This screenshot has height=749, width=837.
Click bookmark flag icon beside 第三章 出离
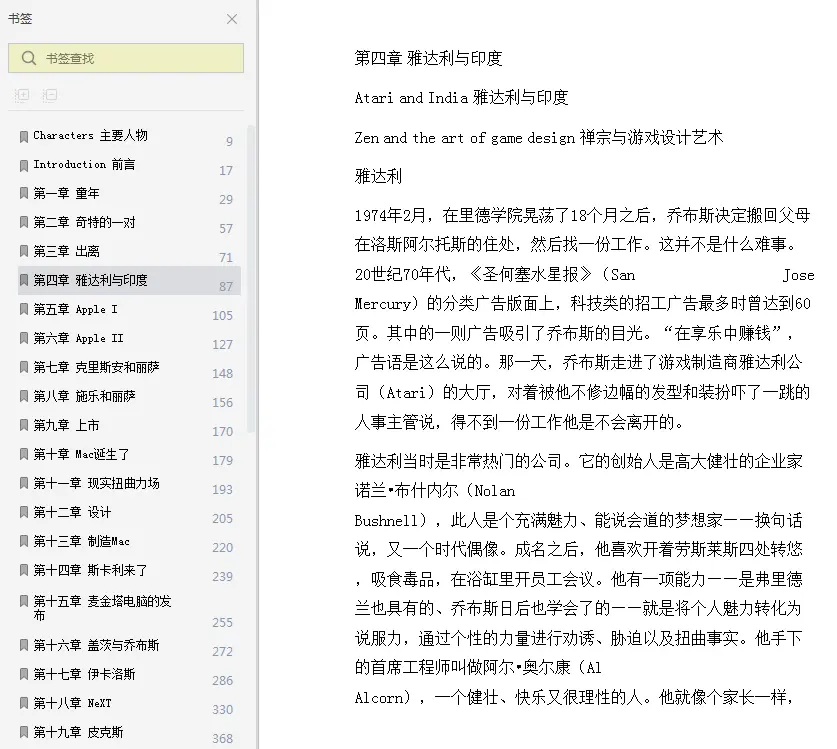coord(23,251)
